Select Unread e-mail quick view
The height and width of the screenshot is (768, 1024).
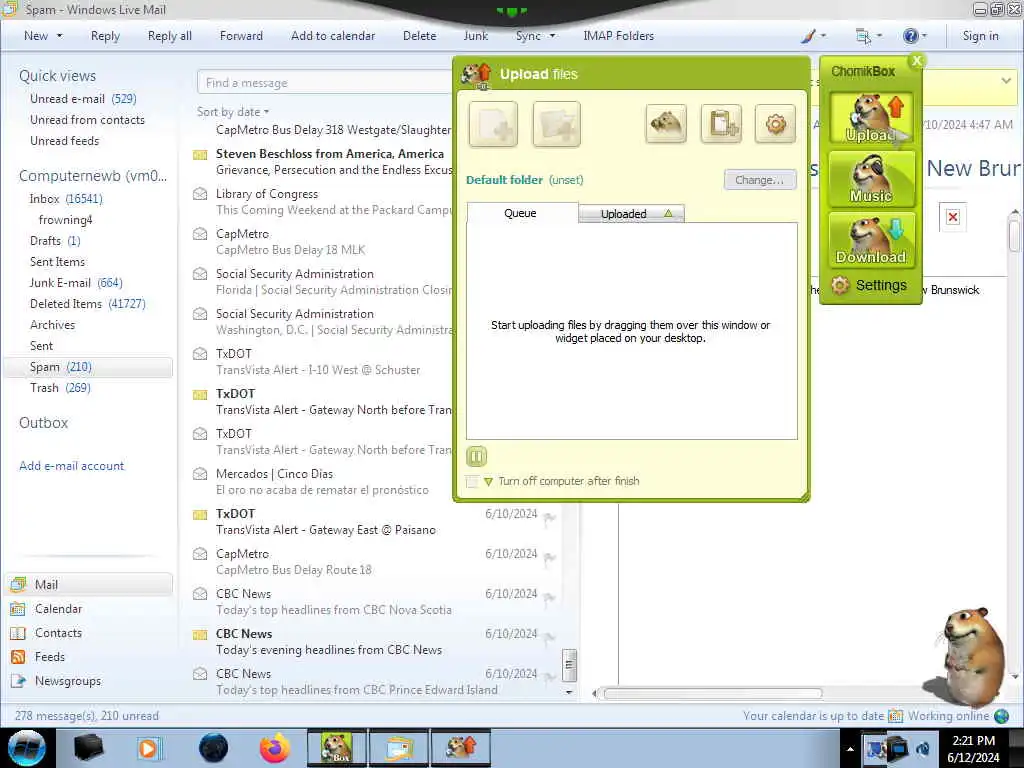tap(83, 99)
